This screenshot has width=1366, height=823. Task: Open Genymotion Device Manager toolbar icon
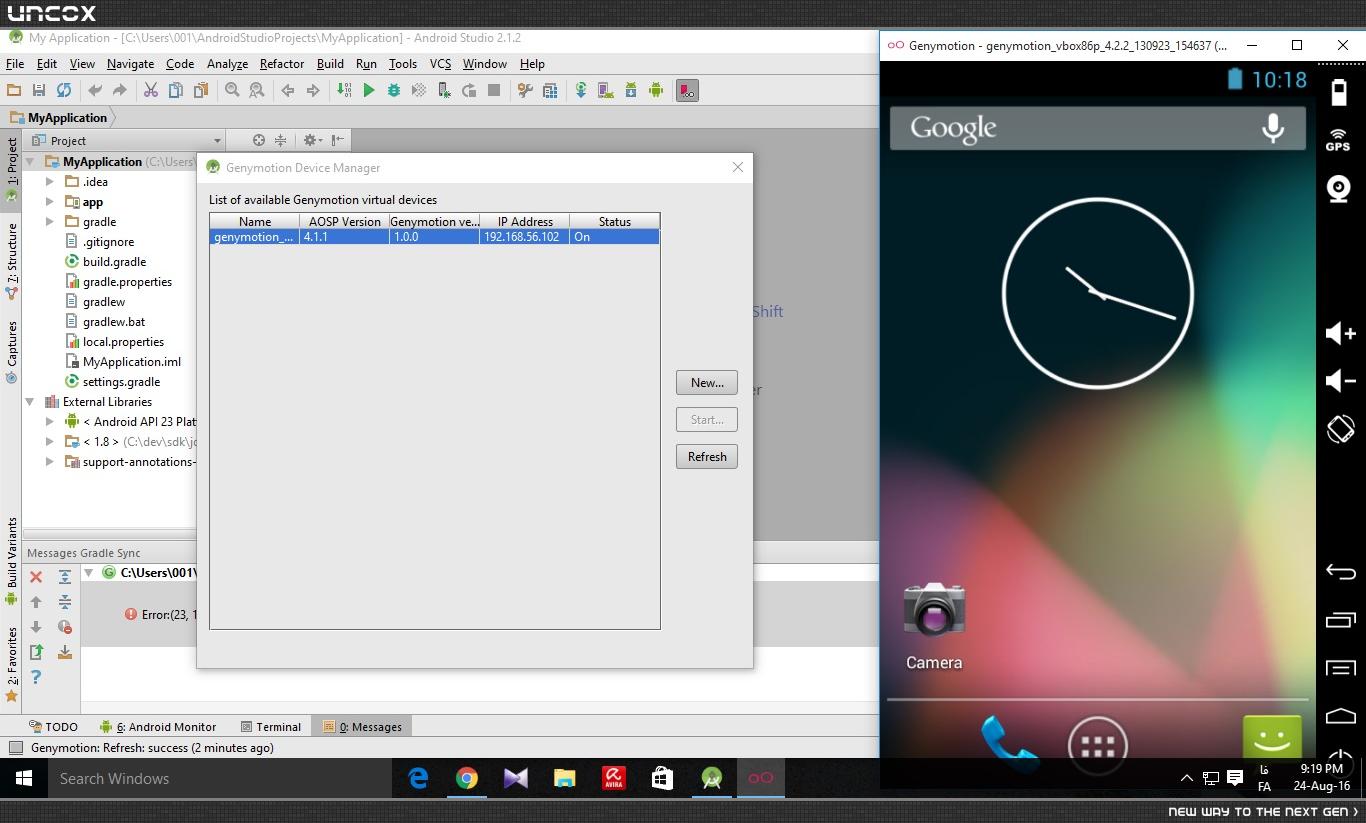[x=687, y=90]
